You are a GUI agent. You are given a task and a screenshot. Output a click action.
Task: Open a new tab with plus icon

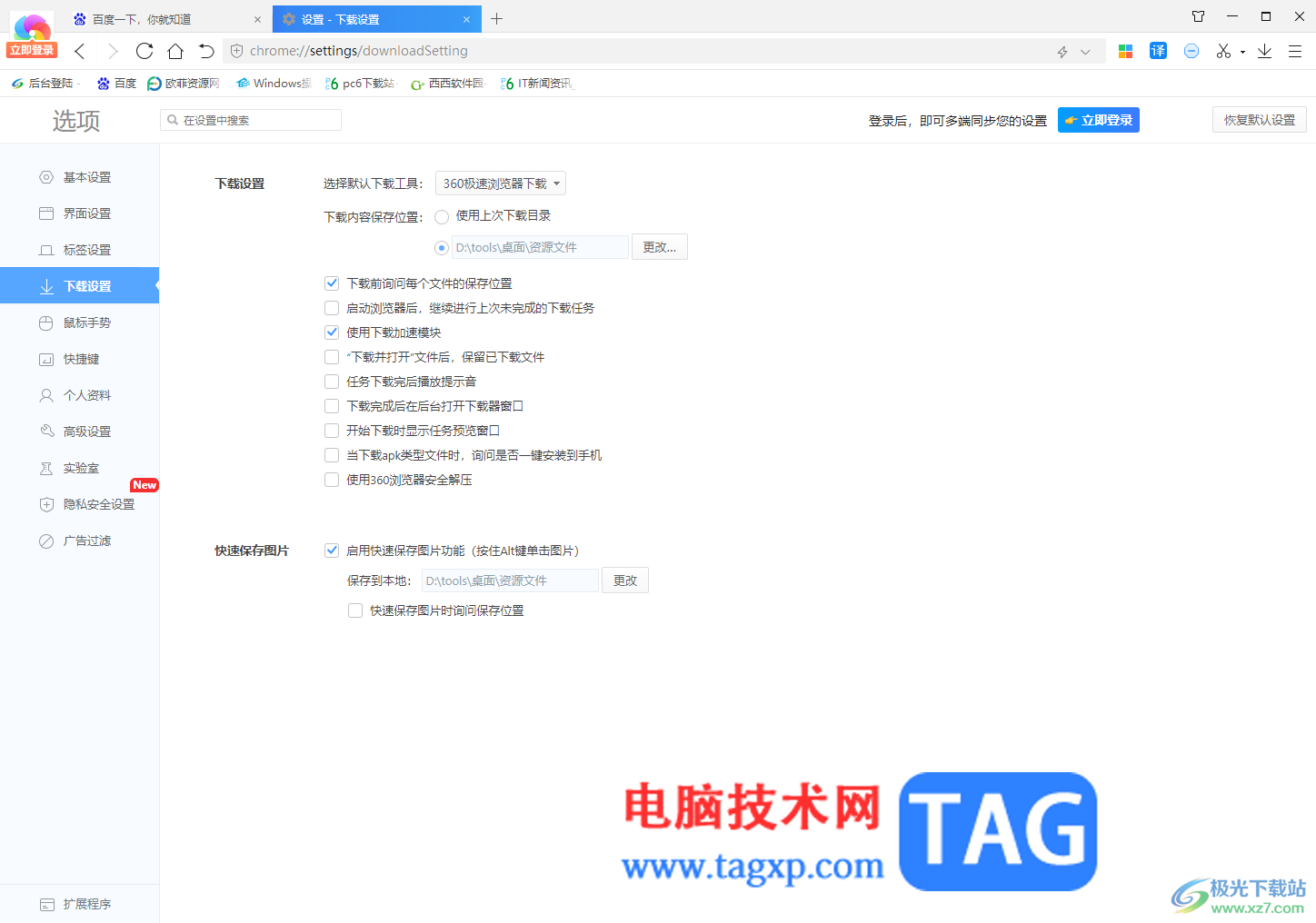497,18
